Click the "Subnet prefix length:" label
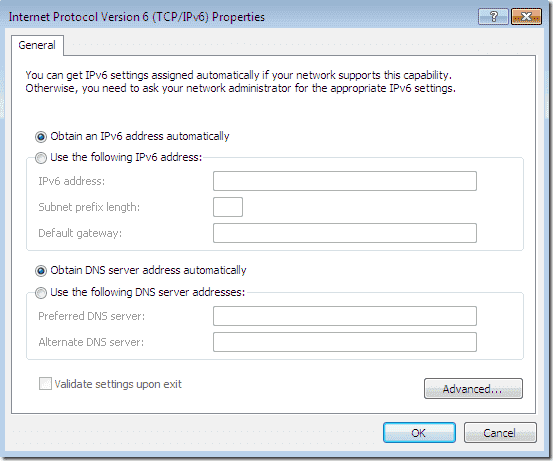 89,207
